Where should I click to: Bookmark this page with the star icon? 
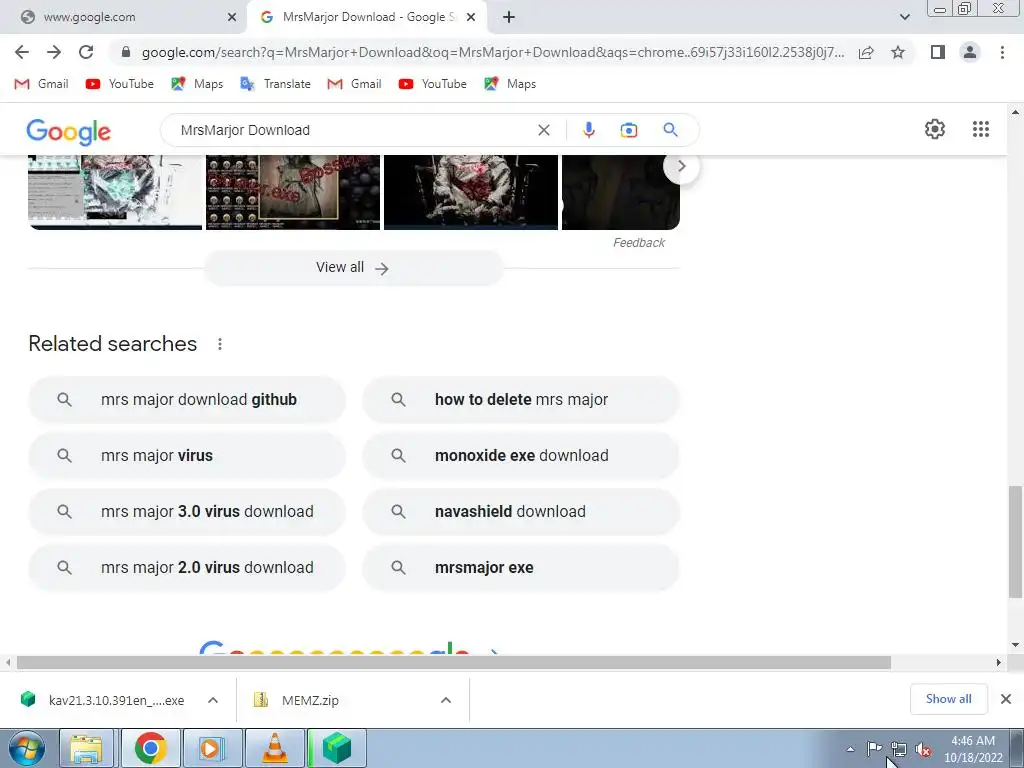[x=898, y=52]
